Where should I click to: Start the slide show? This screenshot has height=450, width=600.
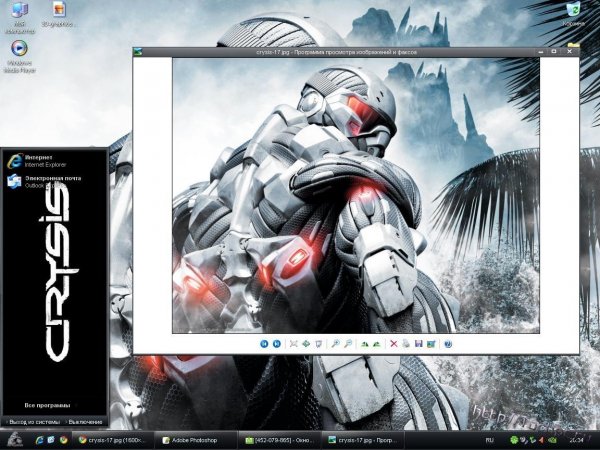(318, 344)
